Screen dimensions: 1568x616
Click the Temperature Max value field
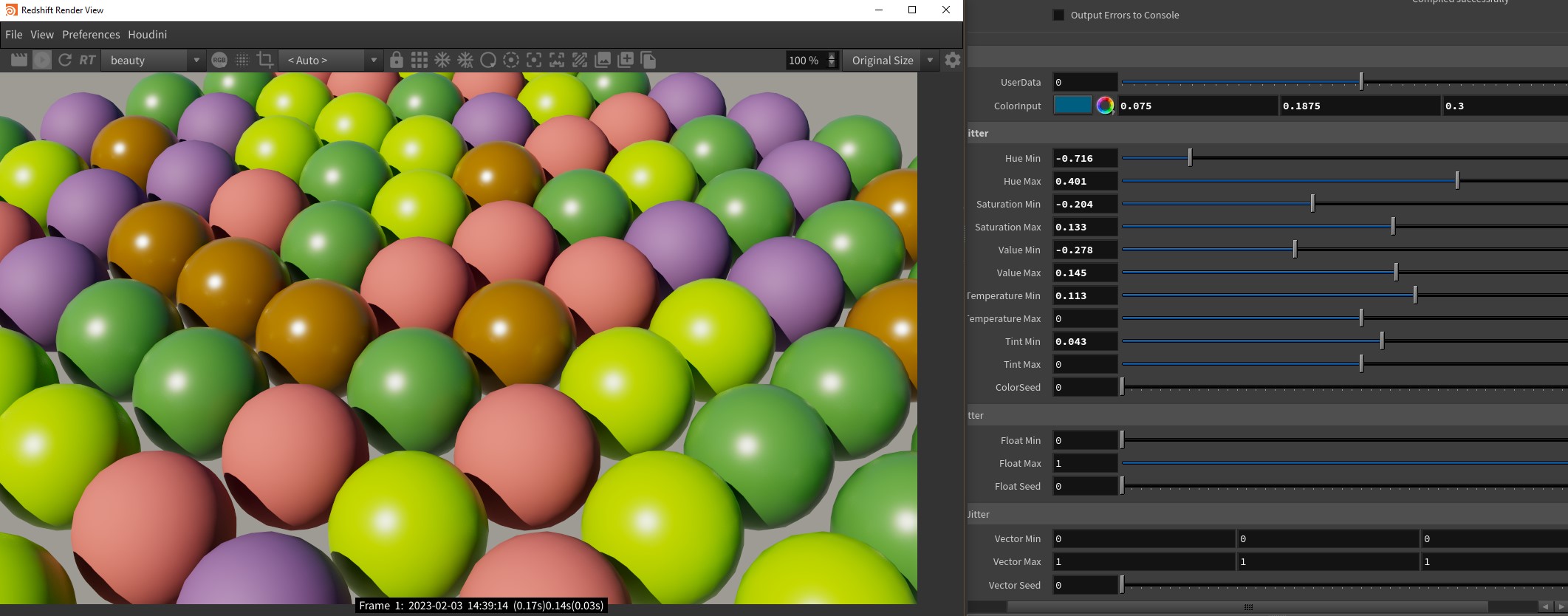(1085, 318)
